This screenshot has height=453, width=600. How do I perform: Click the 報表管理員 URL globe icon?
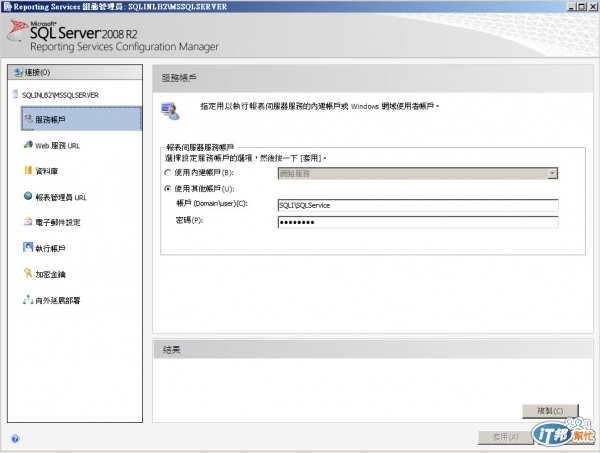point(28,196)
